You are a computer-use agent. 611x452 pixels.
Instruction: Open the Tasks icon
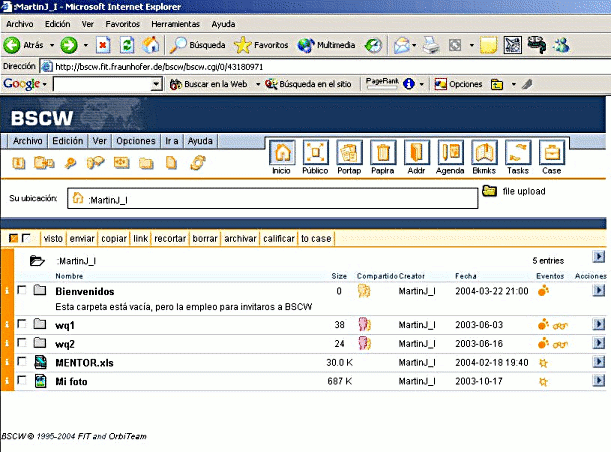tap(518, 153)
